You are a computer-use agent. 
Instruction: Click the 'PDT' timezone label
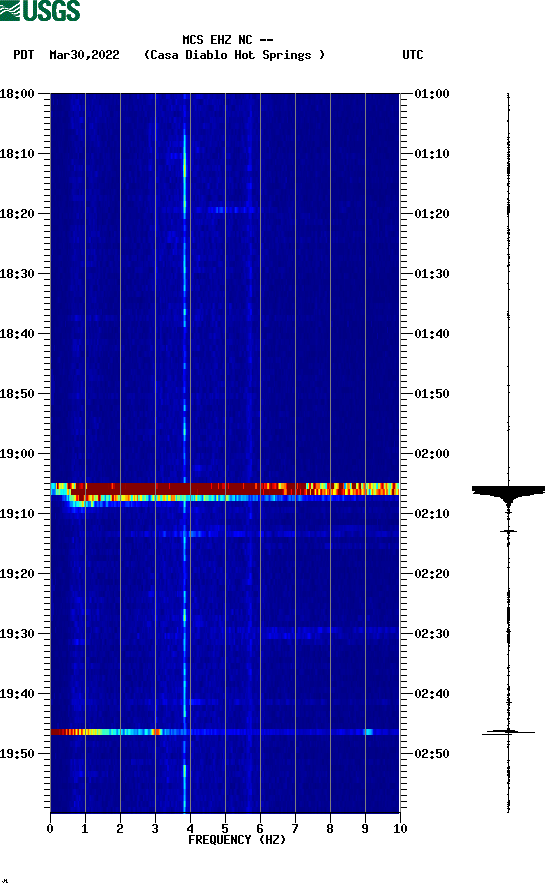pyautogui.click(x=24, y=55)
